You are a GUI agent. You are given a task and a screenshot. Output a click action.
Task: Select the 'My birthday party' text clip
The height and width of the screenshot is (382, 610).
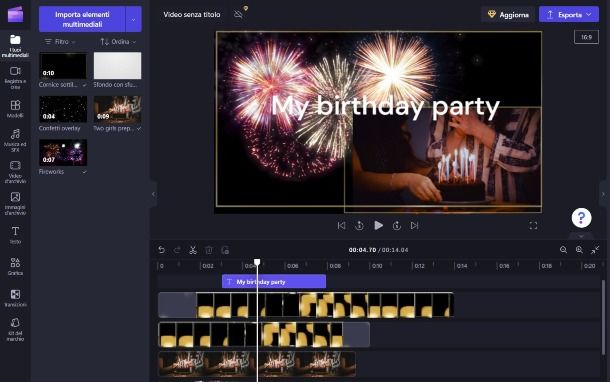click(274, 282)
